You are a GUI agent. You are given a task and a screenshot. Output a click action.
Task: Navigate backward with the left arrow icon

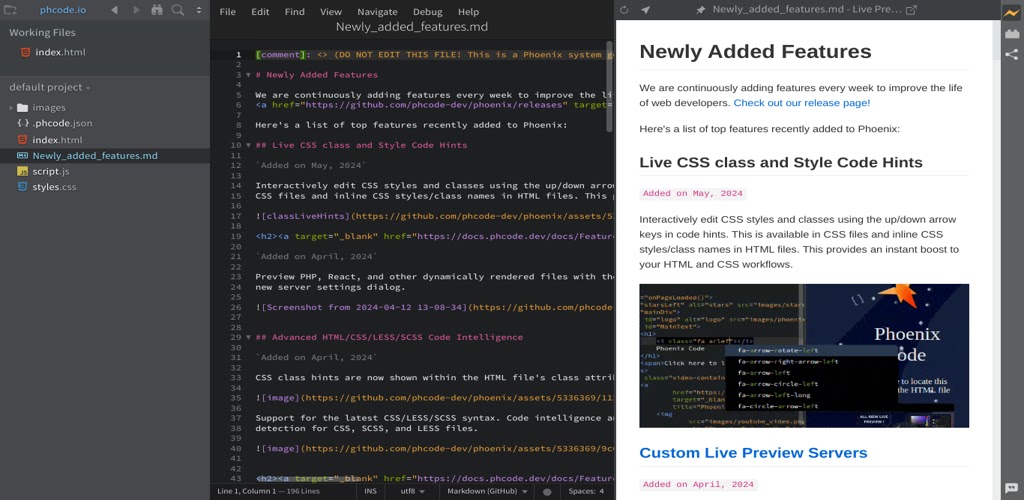[114, 10]
